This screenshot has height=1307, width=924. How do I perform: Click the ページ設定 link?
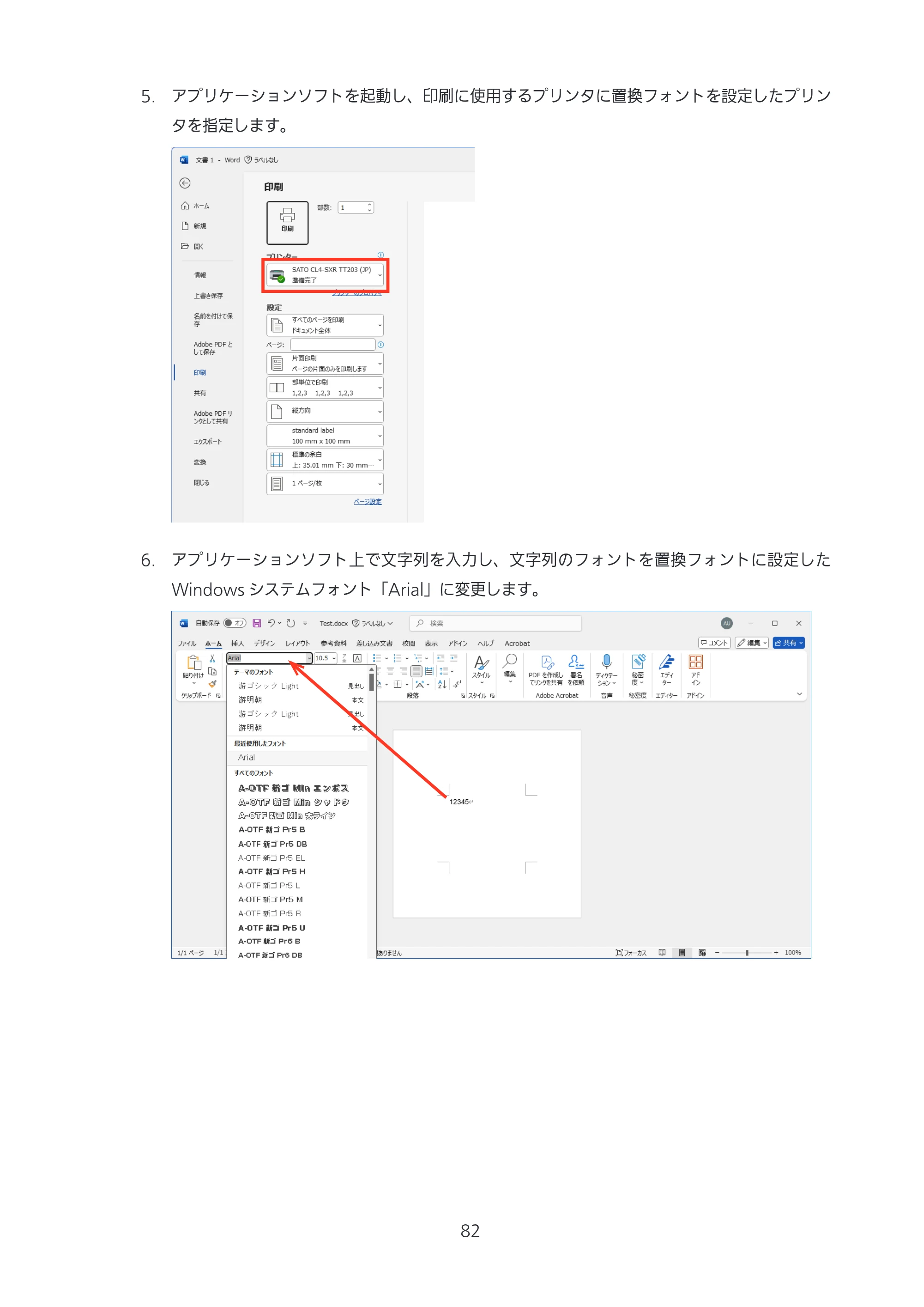click(x=368, y=502)
